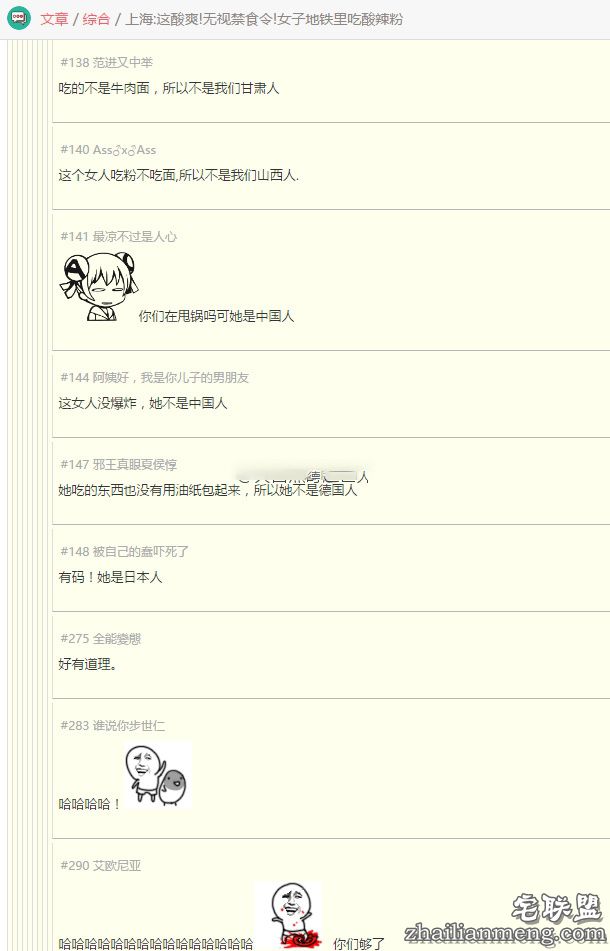Click username 艾欧尼亚 on comment #290

pos(116,865)
